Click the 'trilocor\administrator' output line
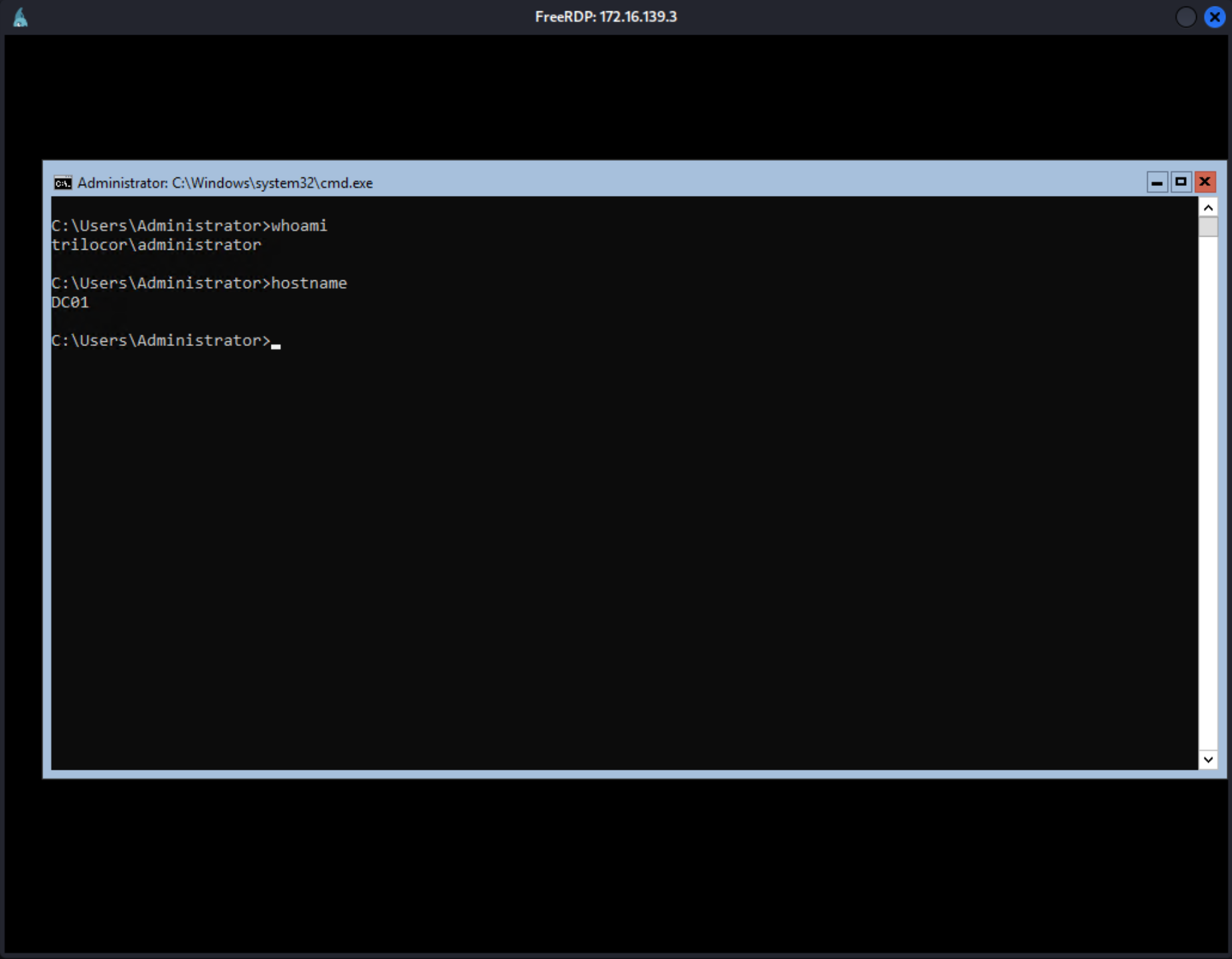 [x=157, y=245]
